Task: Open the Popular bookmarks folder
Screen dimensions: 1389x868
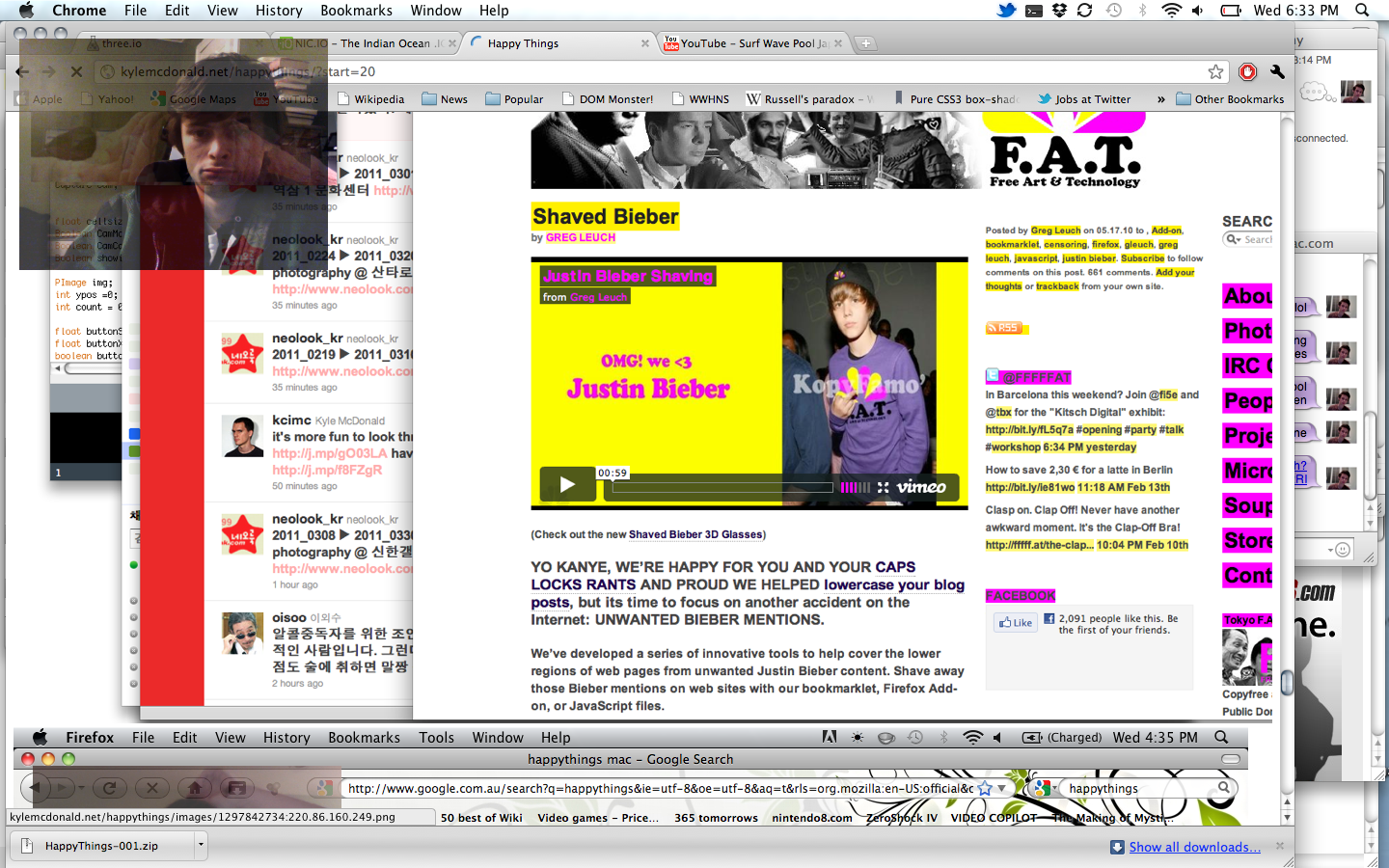Action: click(x=514, y=99)
